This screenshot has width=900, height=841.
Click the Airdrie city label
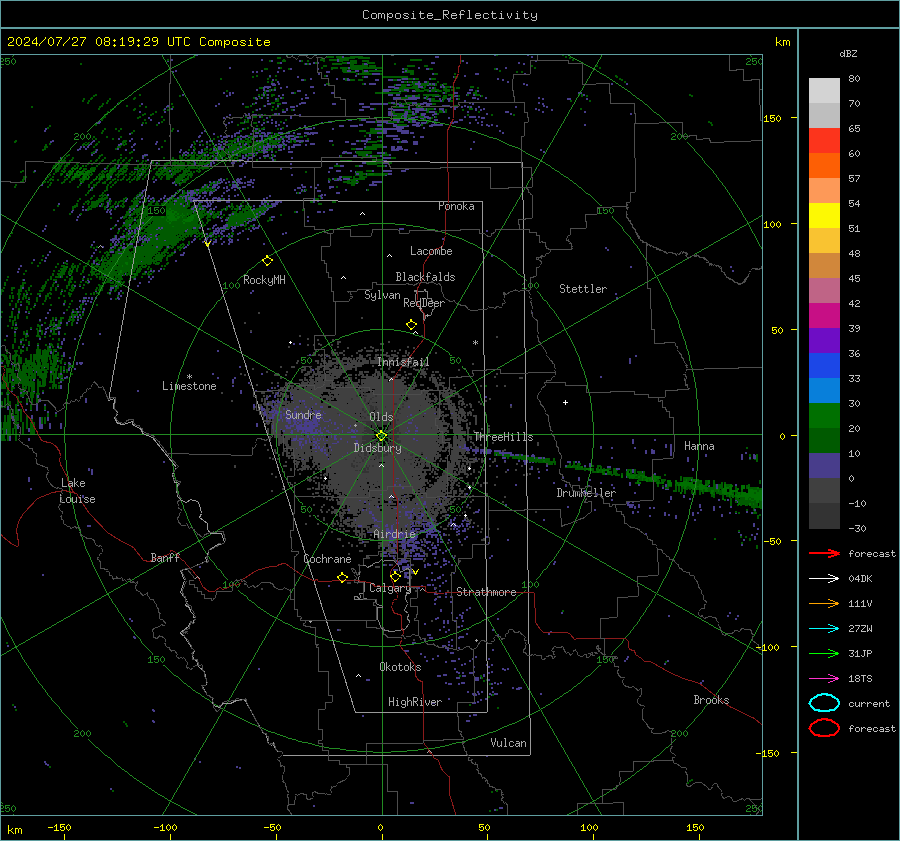[394, 534]
